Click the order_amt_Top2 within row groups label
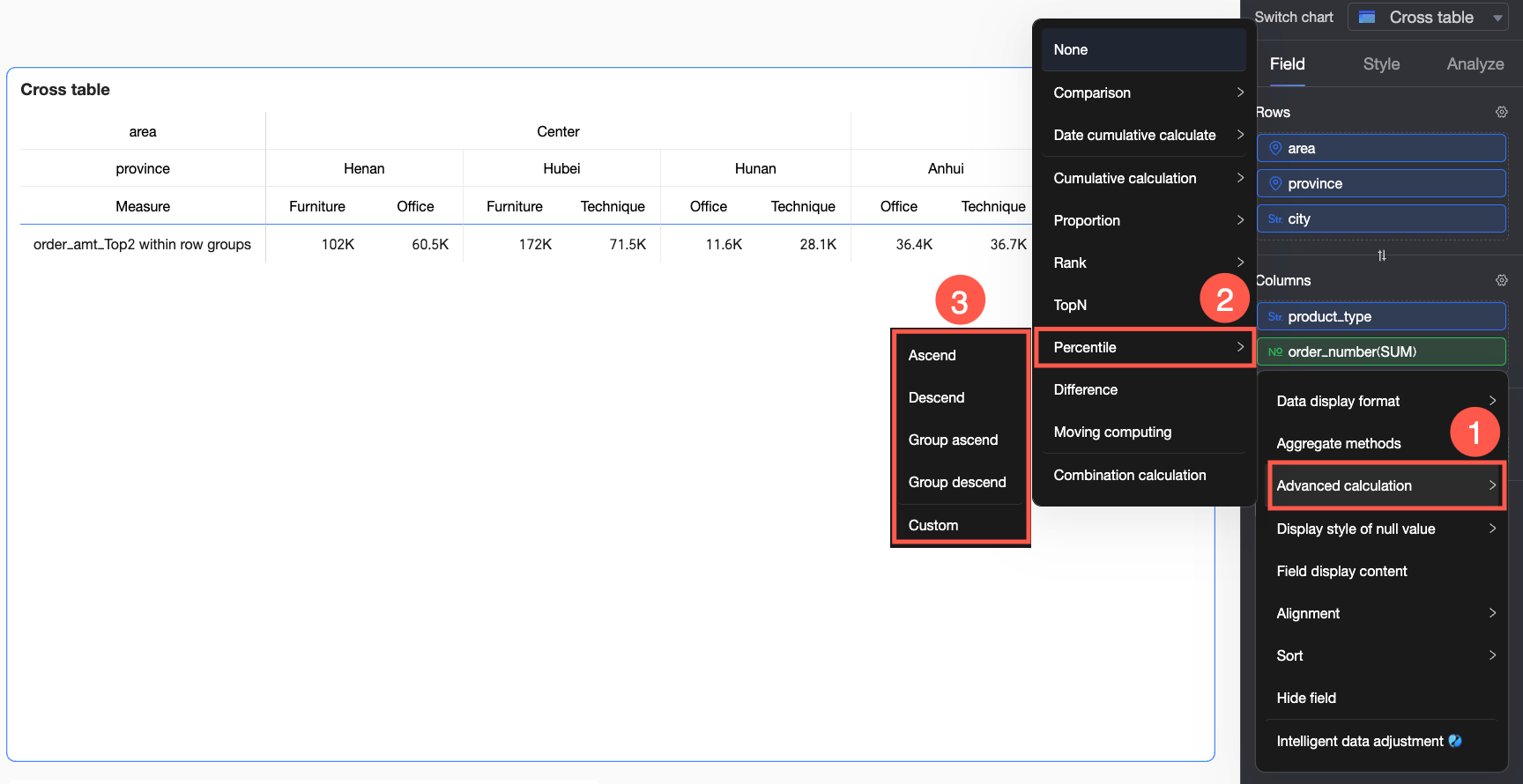The width and height of the screenshot is (1523, 784). coord(142,244)
